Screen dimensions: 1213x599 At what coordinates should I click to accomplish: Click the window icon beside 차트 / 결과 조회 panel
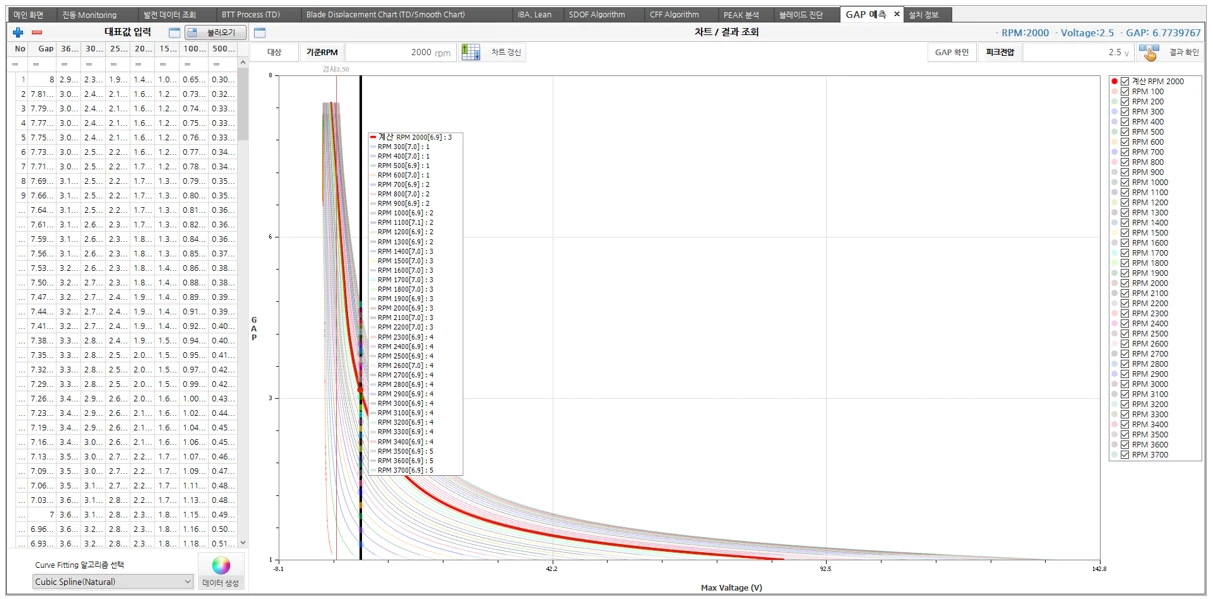coord(260,33)
